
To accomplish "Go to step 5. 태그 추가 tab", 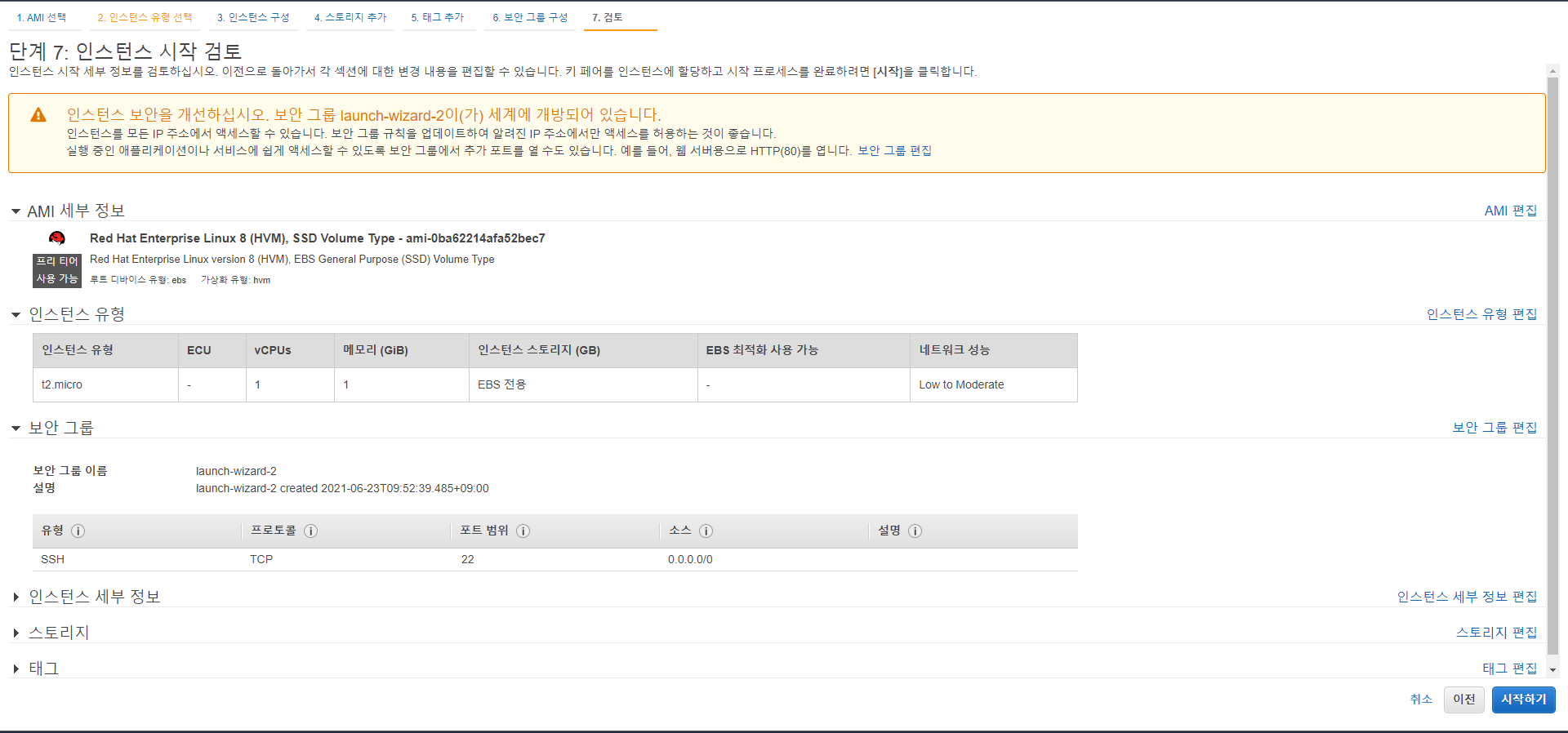I will (x=437, y=17).
